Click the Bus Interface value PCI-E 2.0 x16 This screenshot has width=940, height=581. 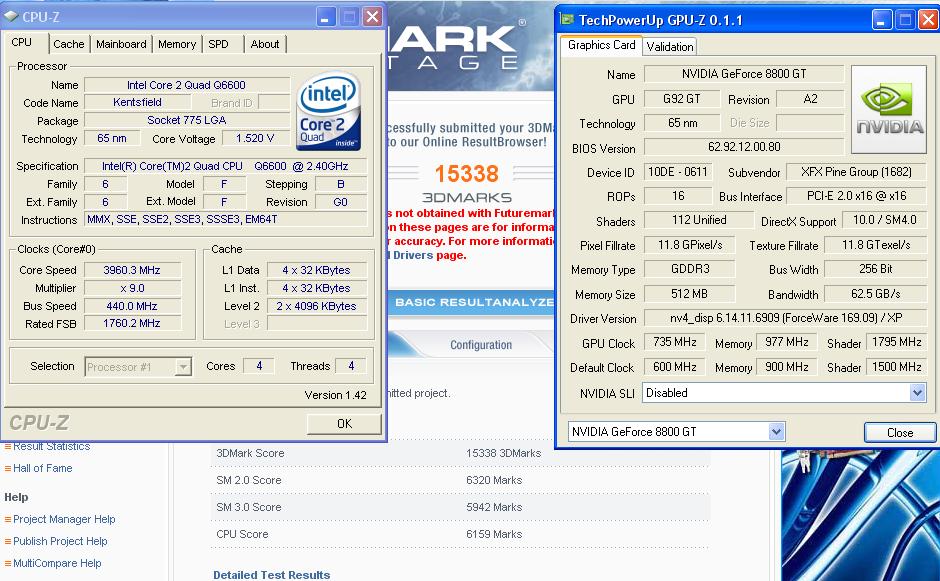tap(856, 196)
